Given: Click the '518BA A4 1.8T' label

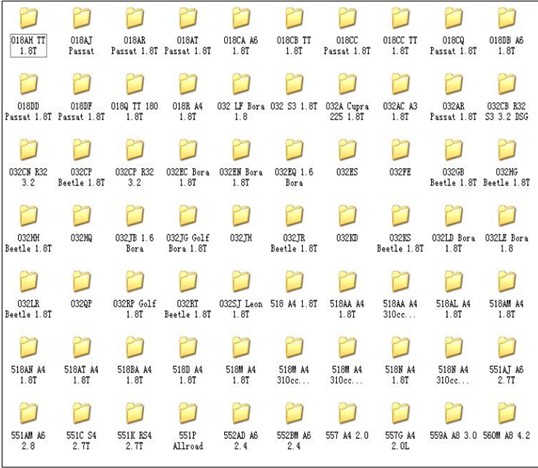Looking at the screenshot, I should point(134,375).
